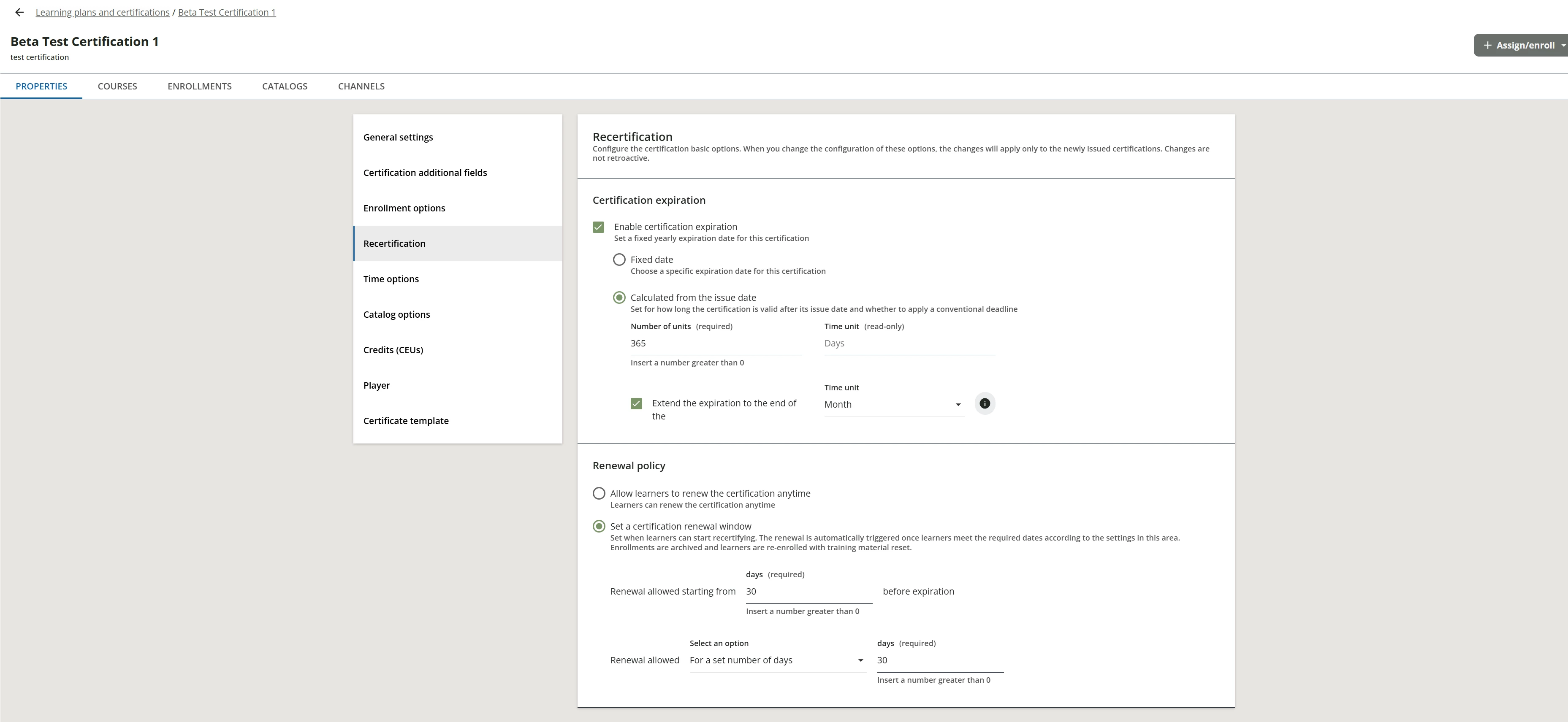Click the Renewal allowed days field
Image resolution: width=1568 pixels, height=722 pixels.
940,660
